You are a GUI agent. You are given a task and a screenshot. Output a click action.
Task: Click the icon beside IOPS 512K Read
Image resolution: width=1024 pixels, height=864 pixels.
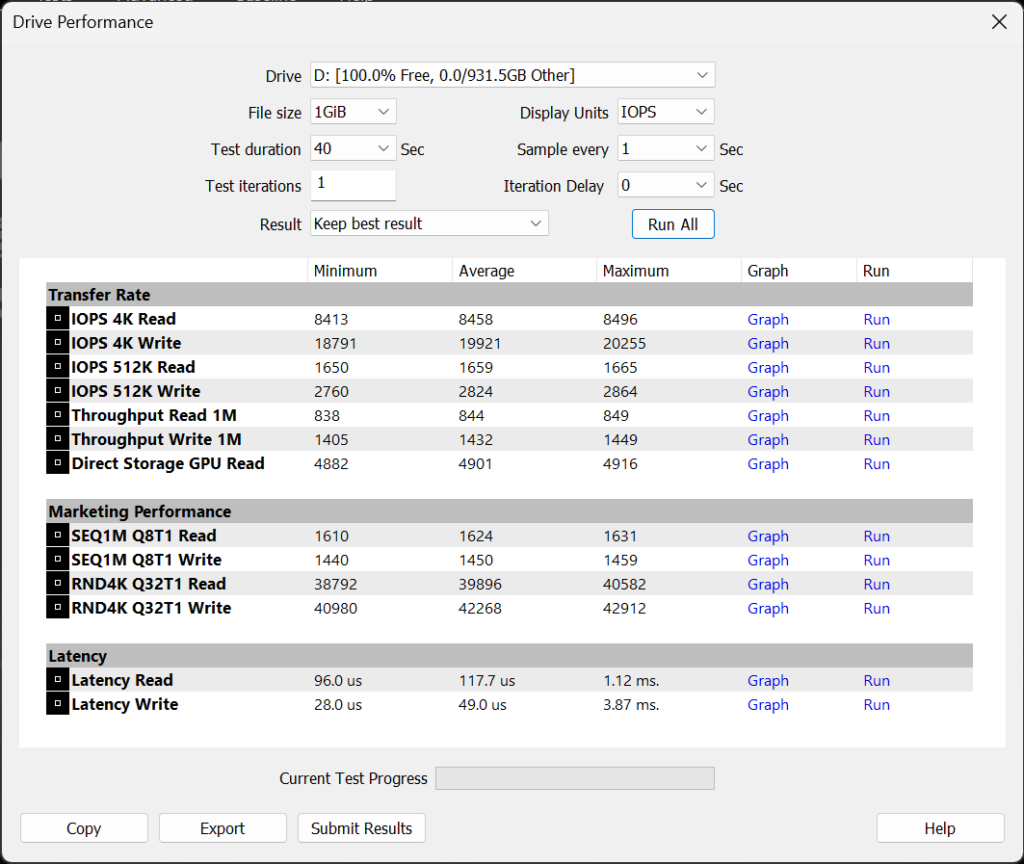(57, 367)
